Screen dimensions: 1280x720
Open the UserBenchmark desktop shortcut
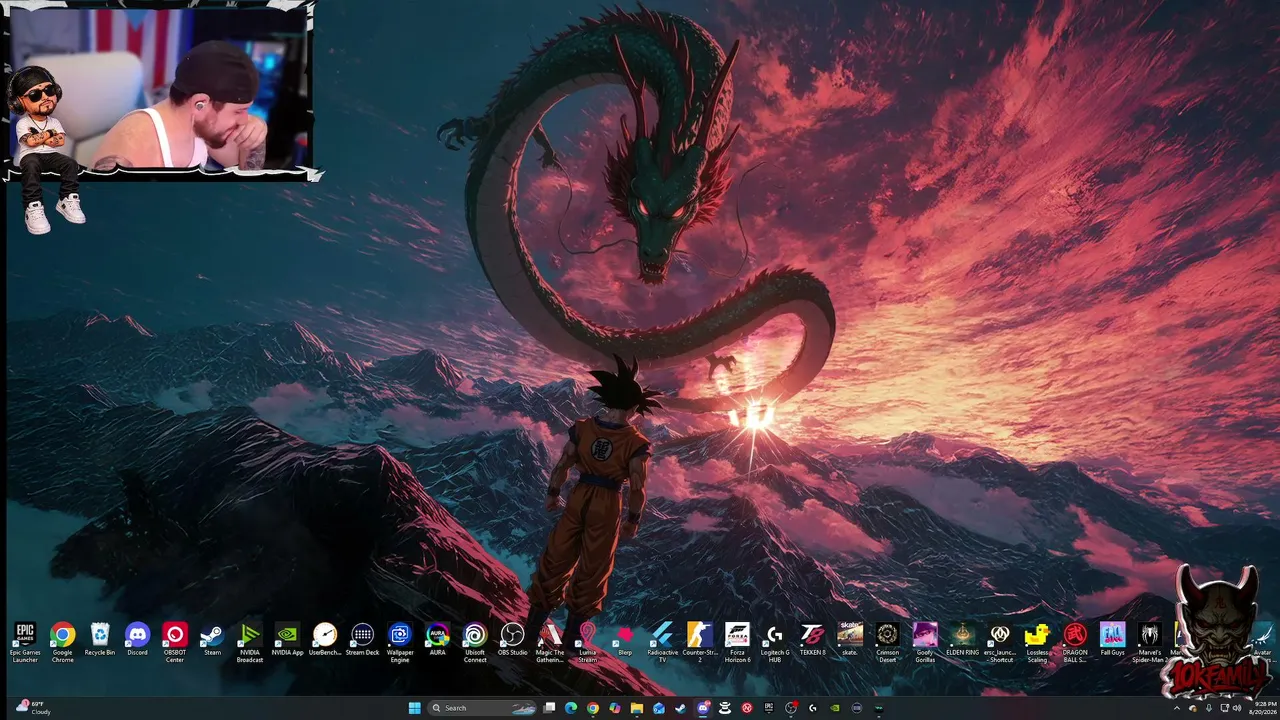(x=325, y=639)
